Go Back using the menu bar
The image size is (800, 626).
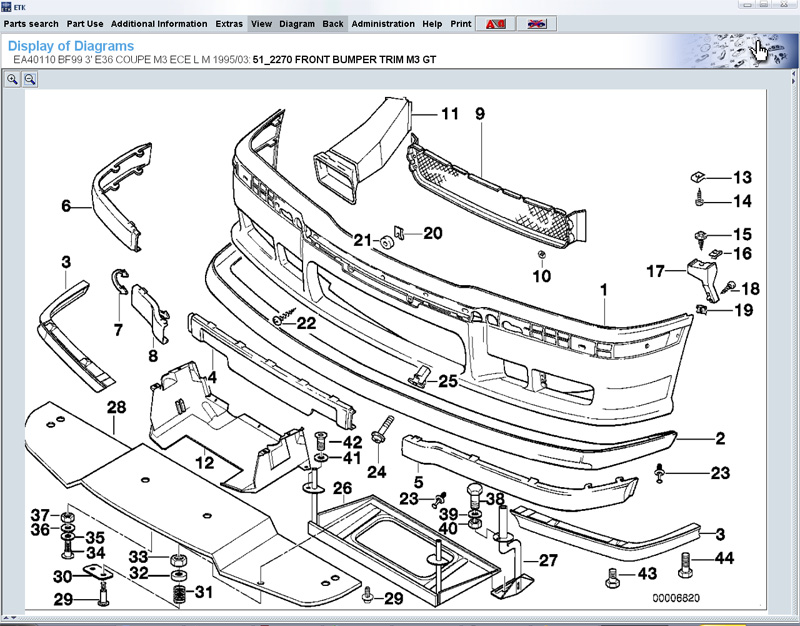click(333, 23)
